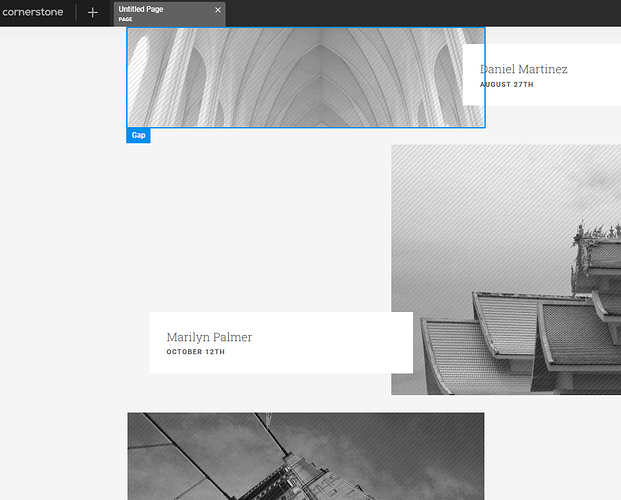The width and height of the screenshot is (621, 500).
Task: Select the October 12th date text
Action: pyautogui.click(x=196, y=352)
